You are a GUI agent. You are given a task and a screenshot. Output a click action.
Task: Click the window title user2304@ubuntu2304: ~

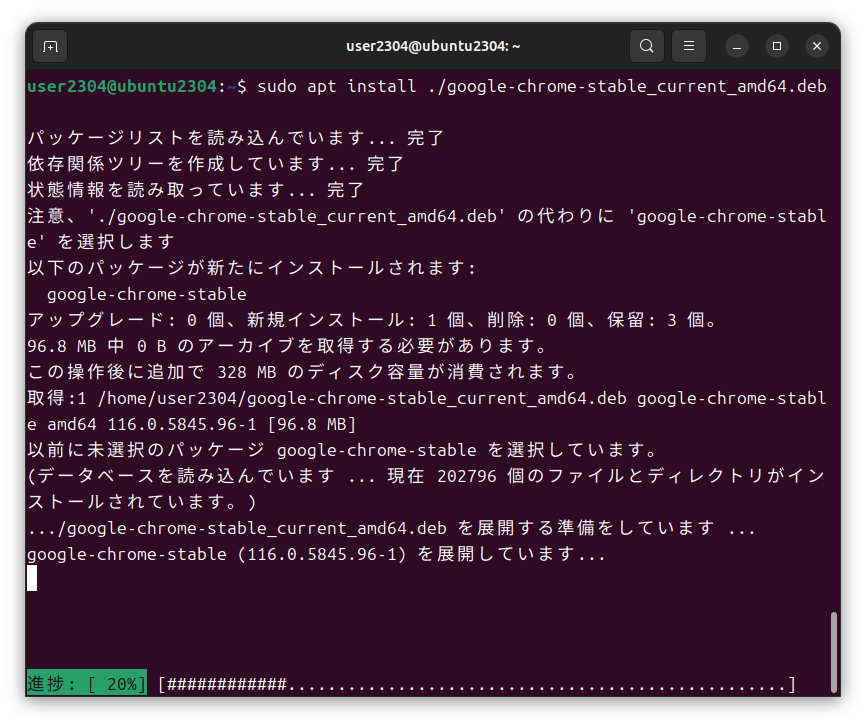tap(433, 46)
